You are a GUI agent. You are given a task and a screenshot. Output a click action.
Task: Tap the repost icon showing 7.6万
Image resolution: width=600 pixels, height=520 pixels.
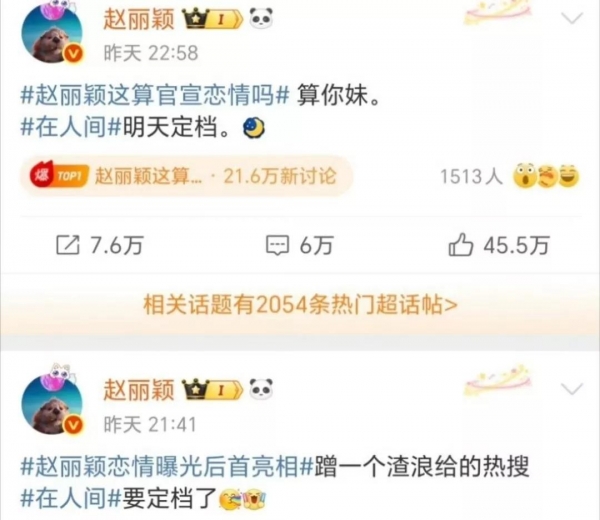click(x=68, y=245)
